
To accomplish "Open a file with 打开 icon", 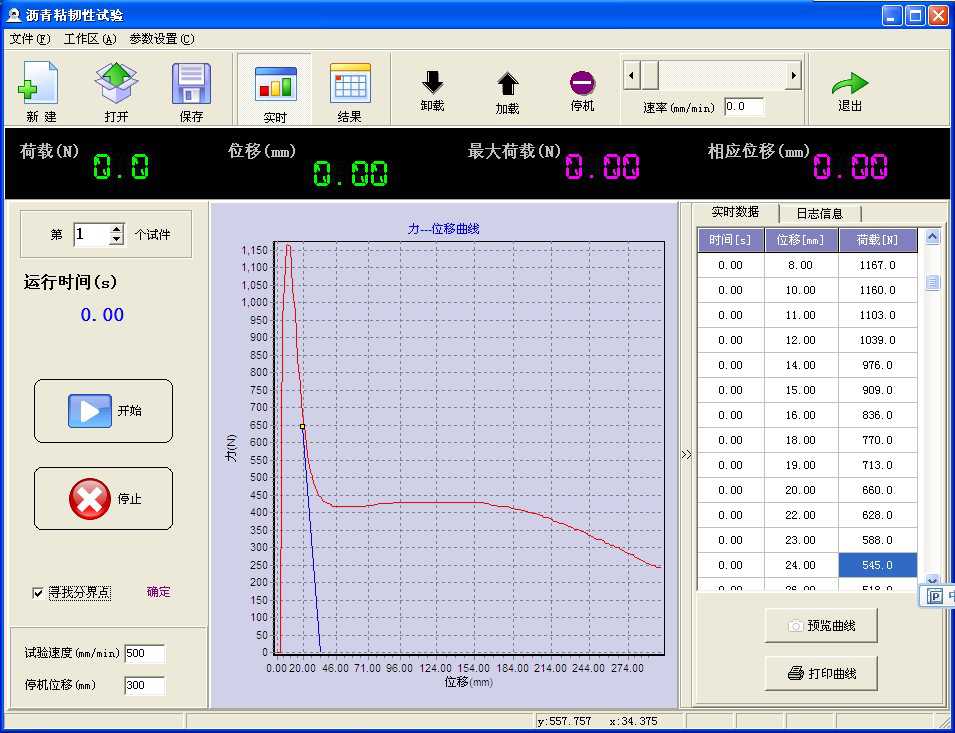I will pos(116,83).
